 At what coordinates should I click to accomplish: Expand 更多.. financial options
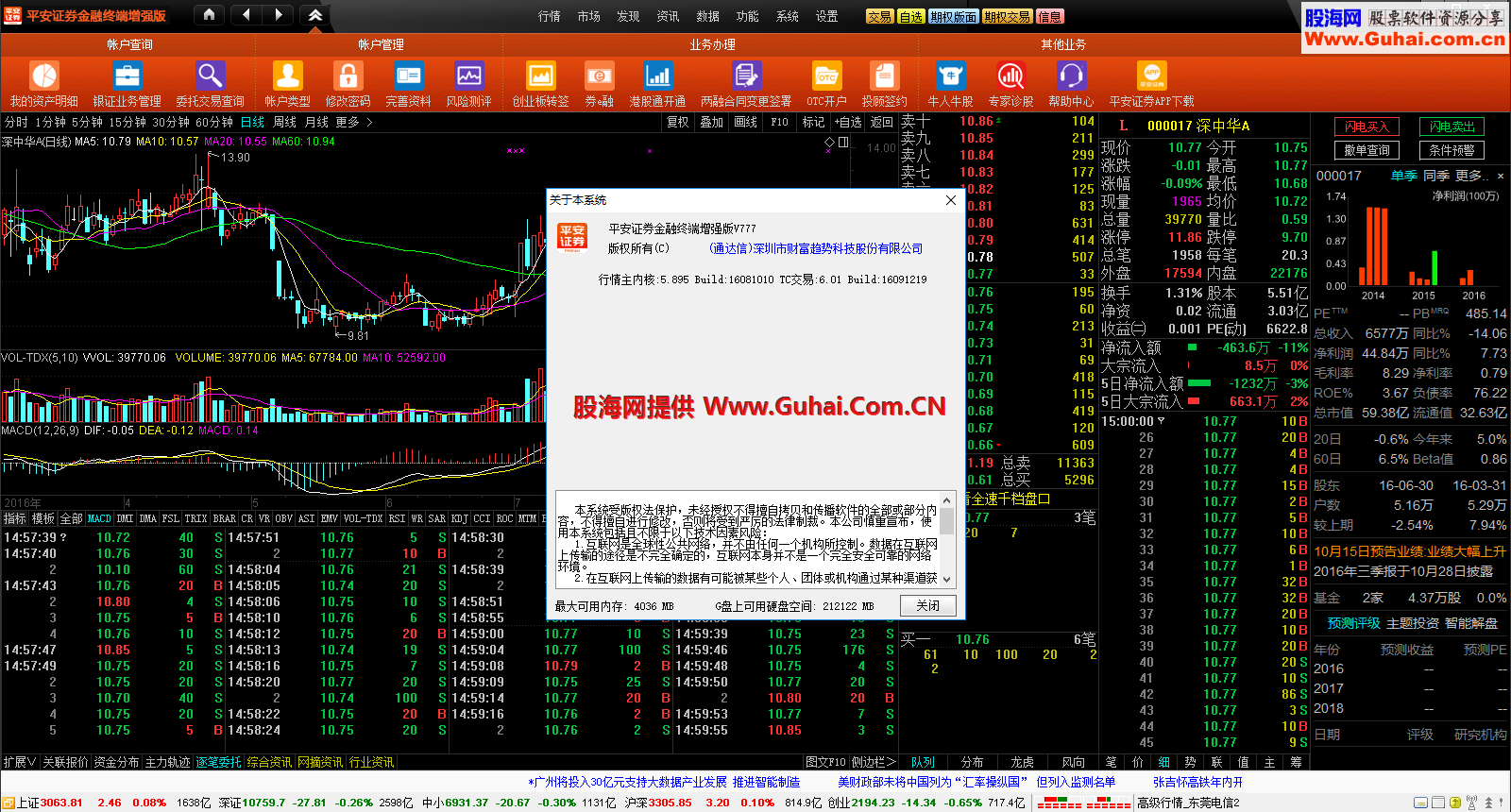click(1471, 176)
